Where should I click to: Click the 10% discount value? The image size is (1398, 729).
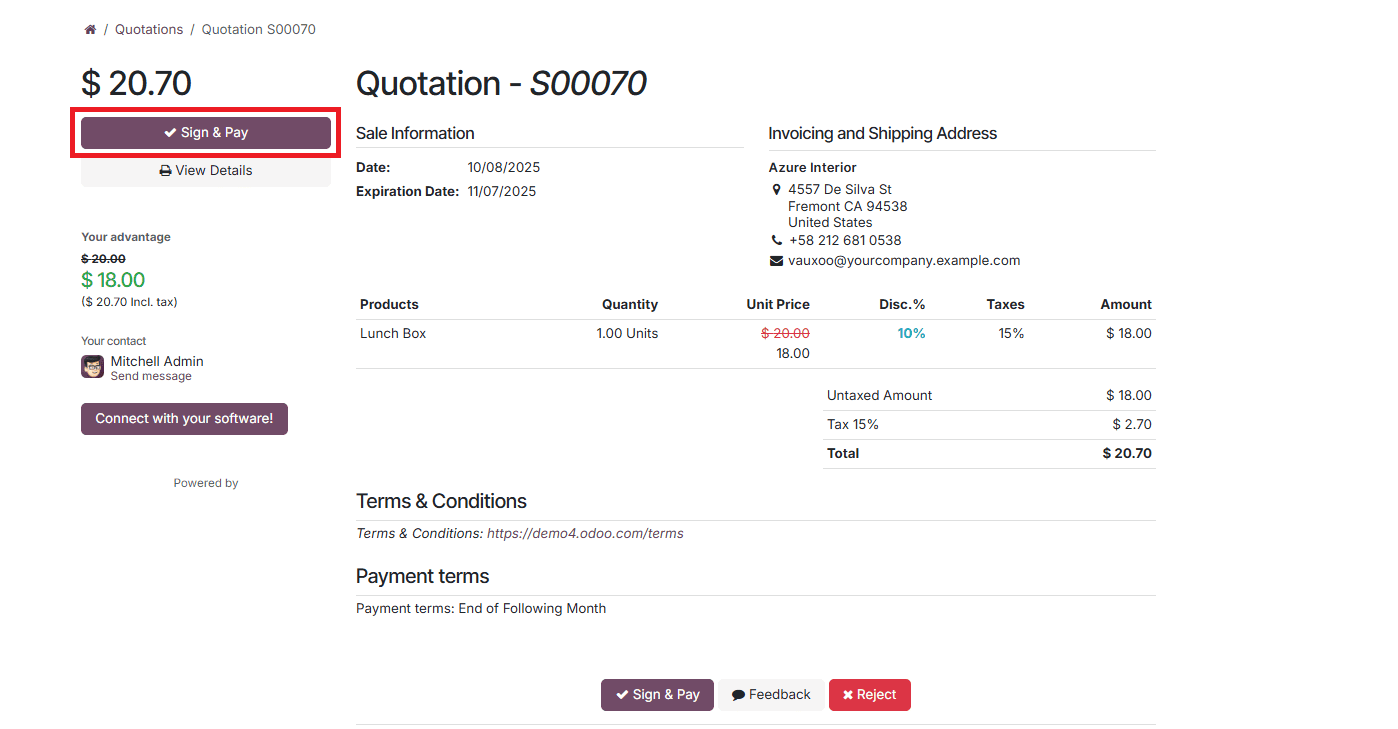(x=911, y=334)
